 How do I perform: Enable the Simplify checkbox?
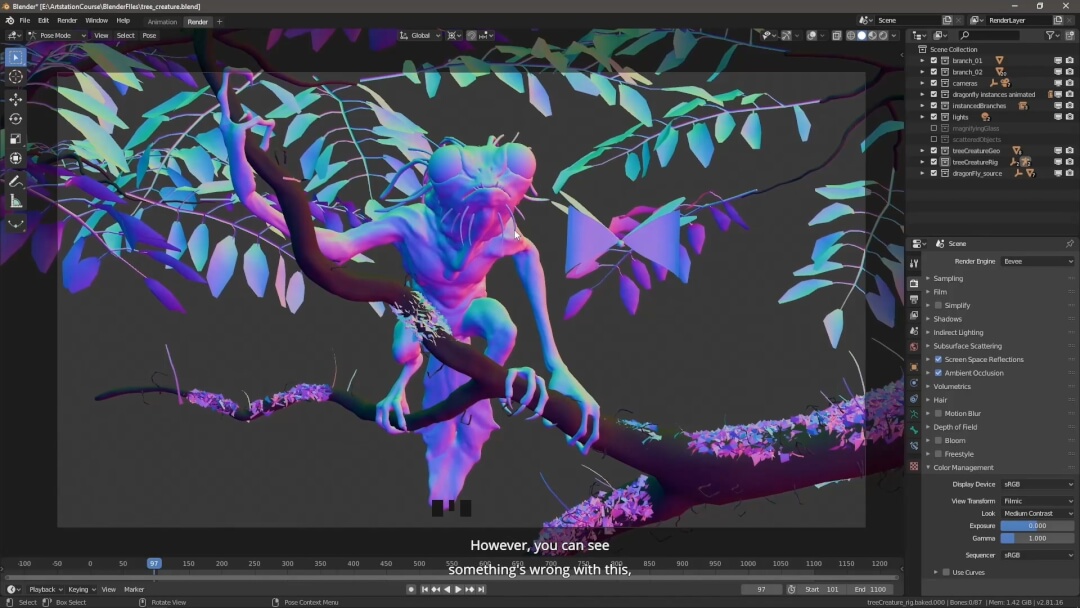(938, 306)
